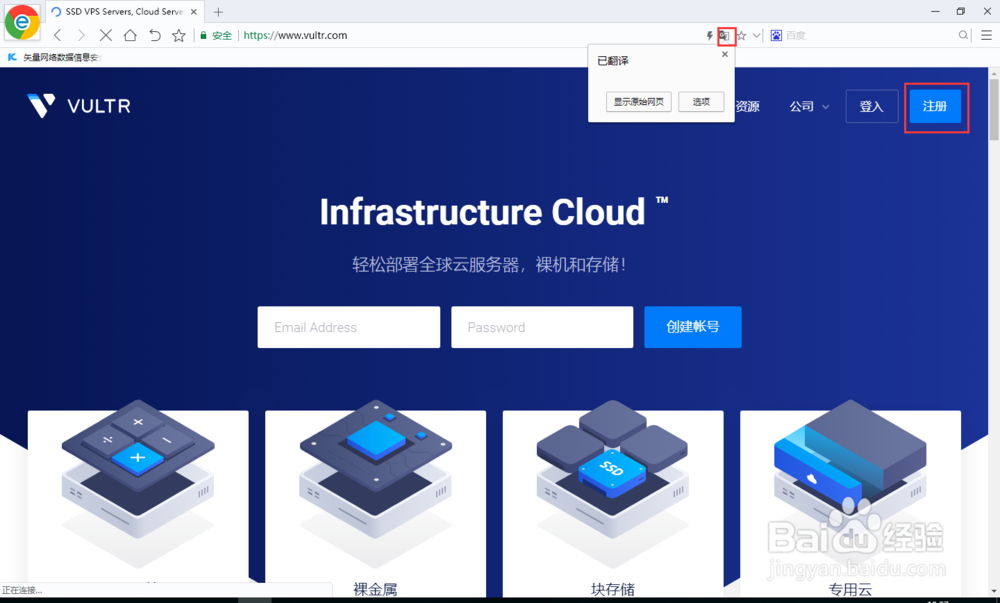Click the 正在连接 status bar text

pos(22,590)
